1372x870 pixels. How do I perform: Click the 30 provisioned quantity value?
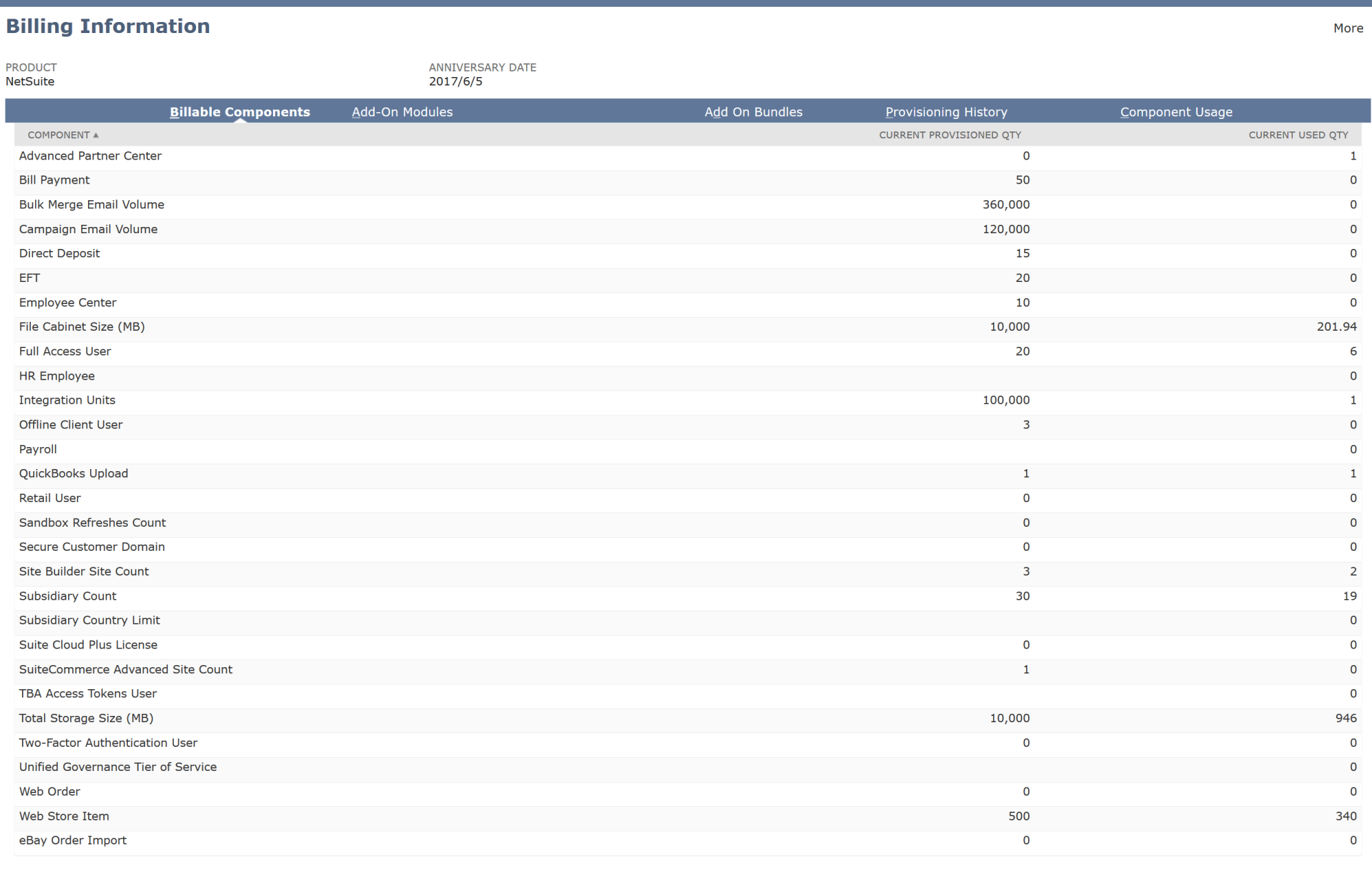tap(1023, 596)
